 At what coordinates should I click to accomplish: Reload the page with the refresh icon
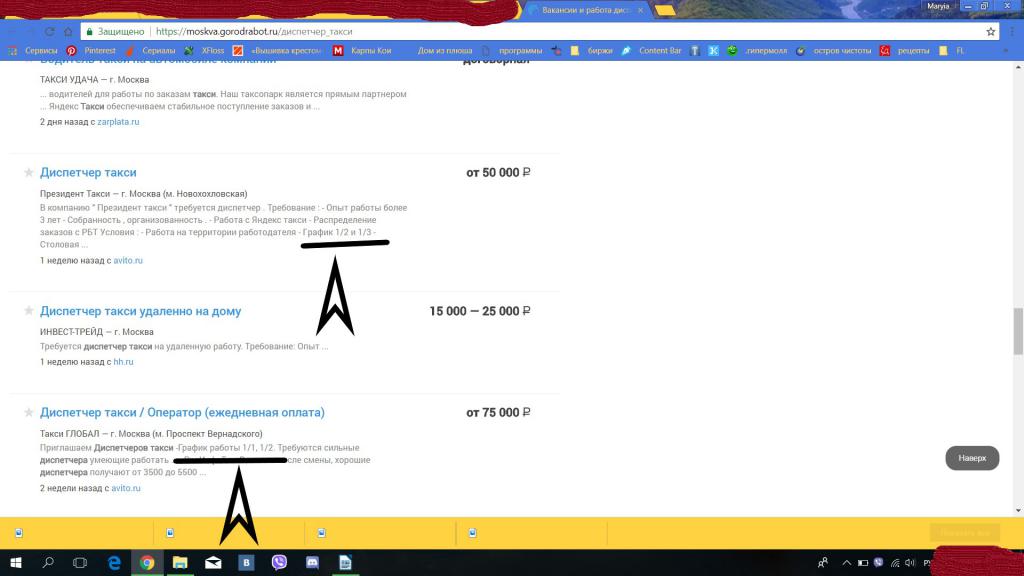tap(49, 31)
